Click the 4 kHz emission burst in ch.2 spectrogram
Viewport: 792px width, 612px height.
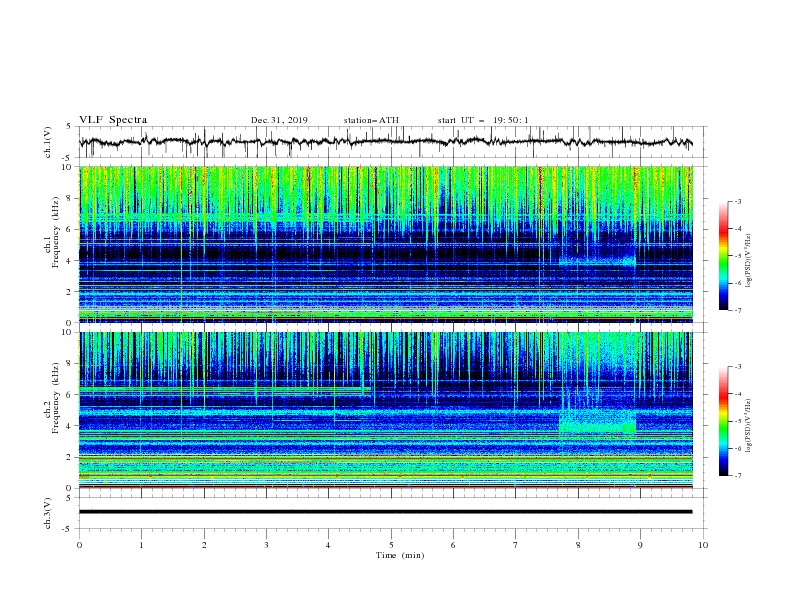598,421
